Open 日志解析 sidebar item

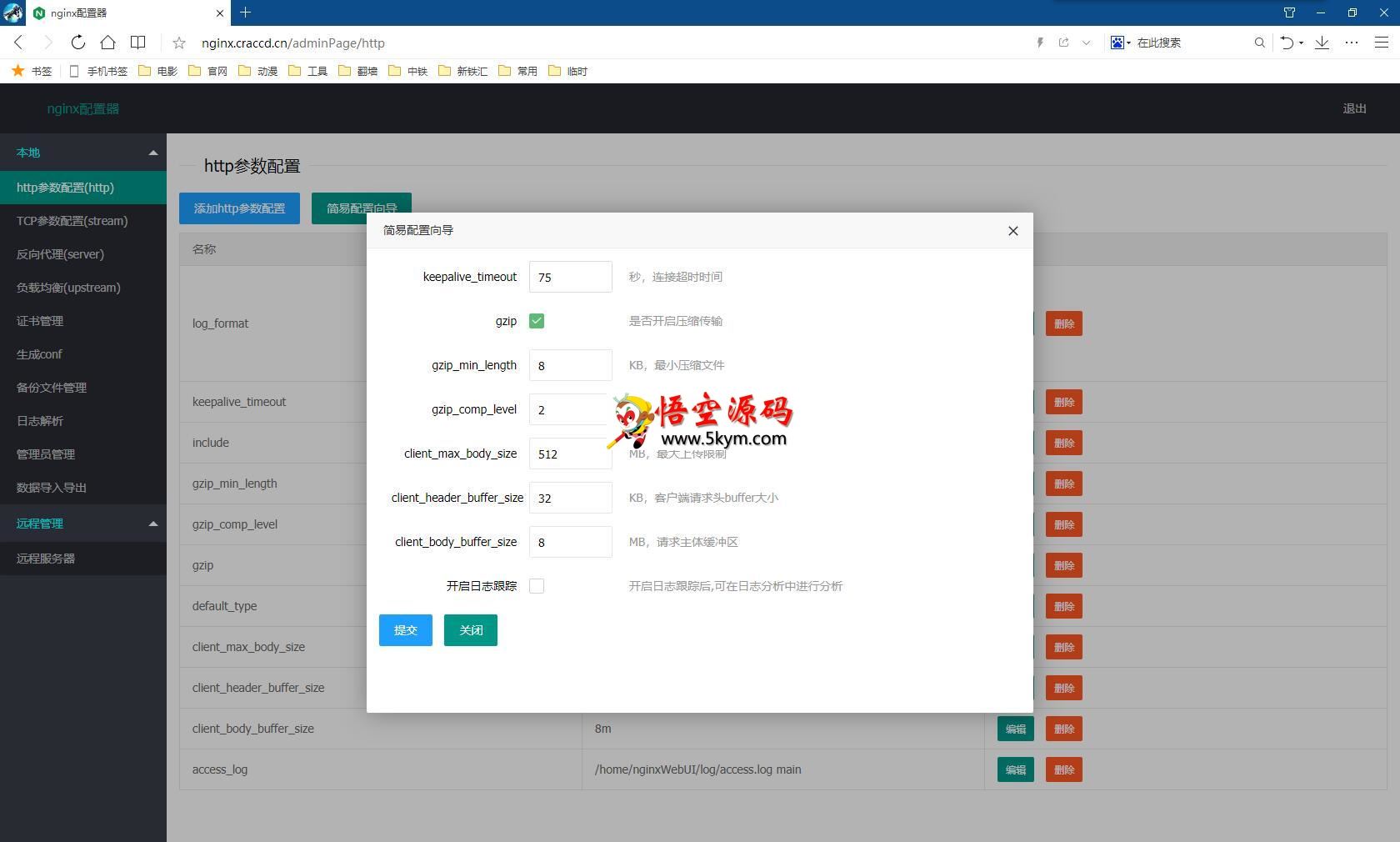click(x=83, y=421)
